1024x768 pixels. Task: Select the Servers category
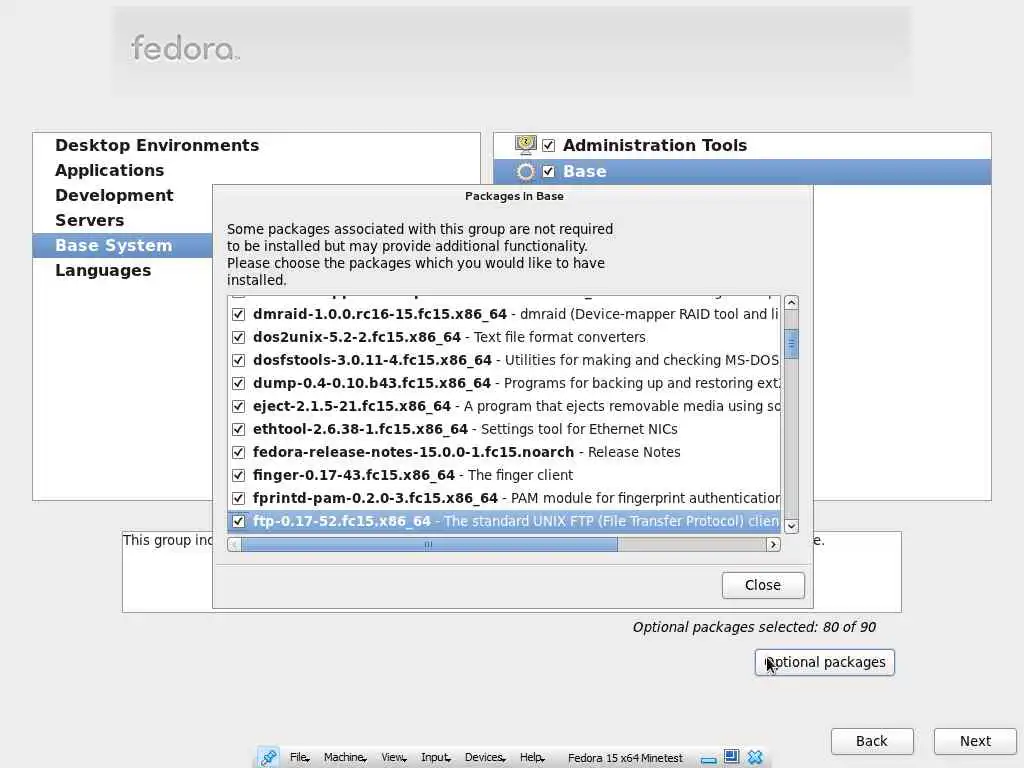point(89,220)
